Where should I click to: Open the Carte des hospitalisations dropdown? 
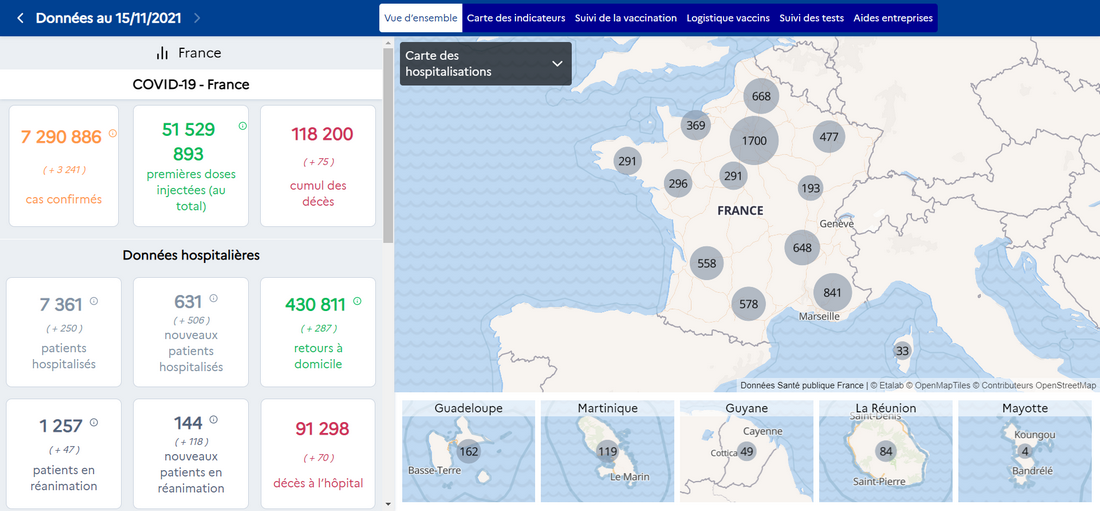pyautogui.click(x=485, y=63)
